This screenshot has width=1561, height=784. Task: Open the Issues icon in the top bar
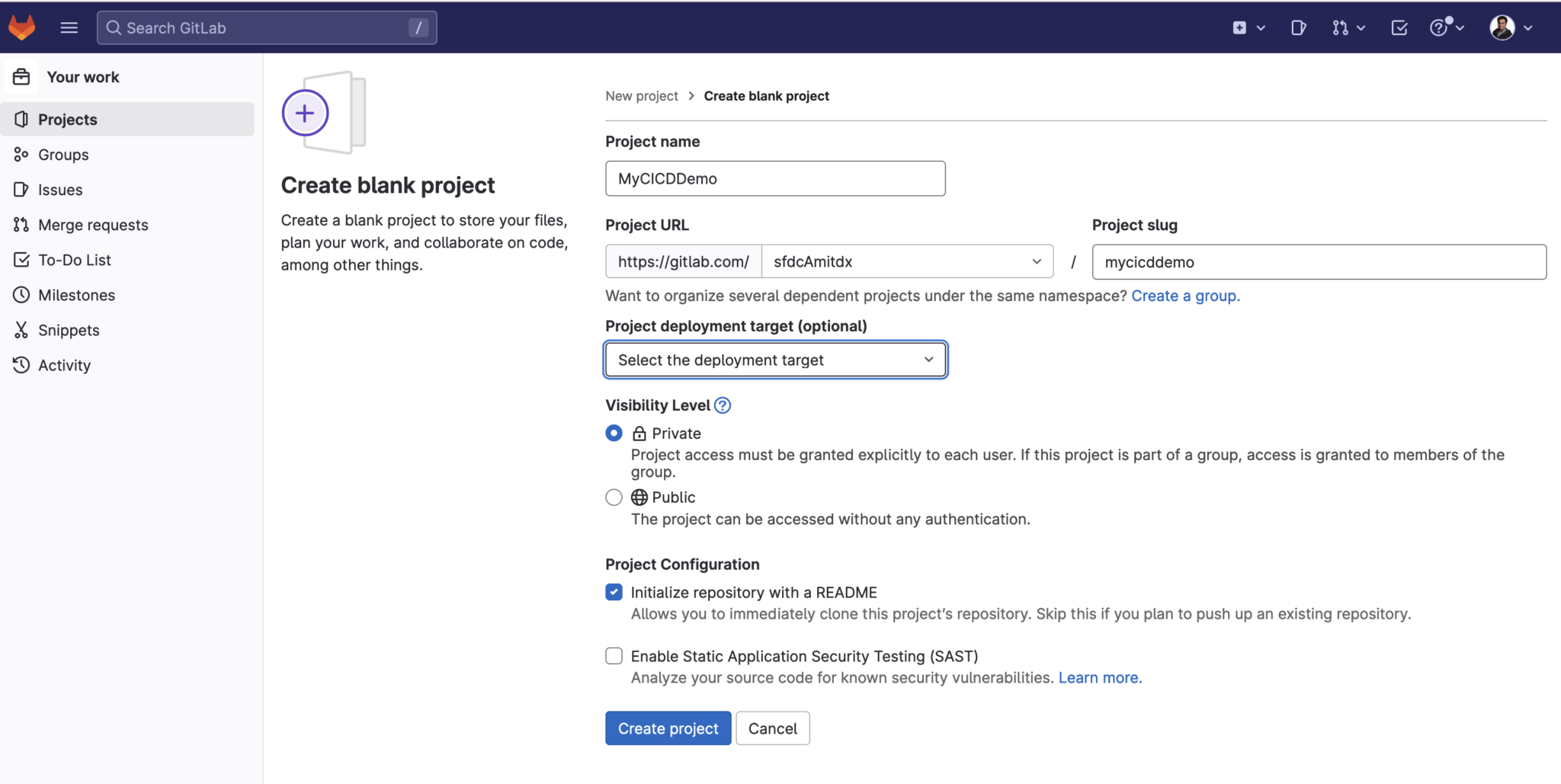1298,27
